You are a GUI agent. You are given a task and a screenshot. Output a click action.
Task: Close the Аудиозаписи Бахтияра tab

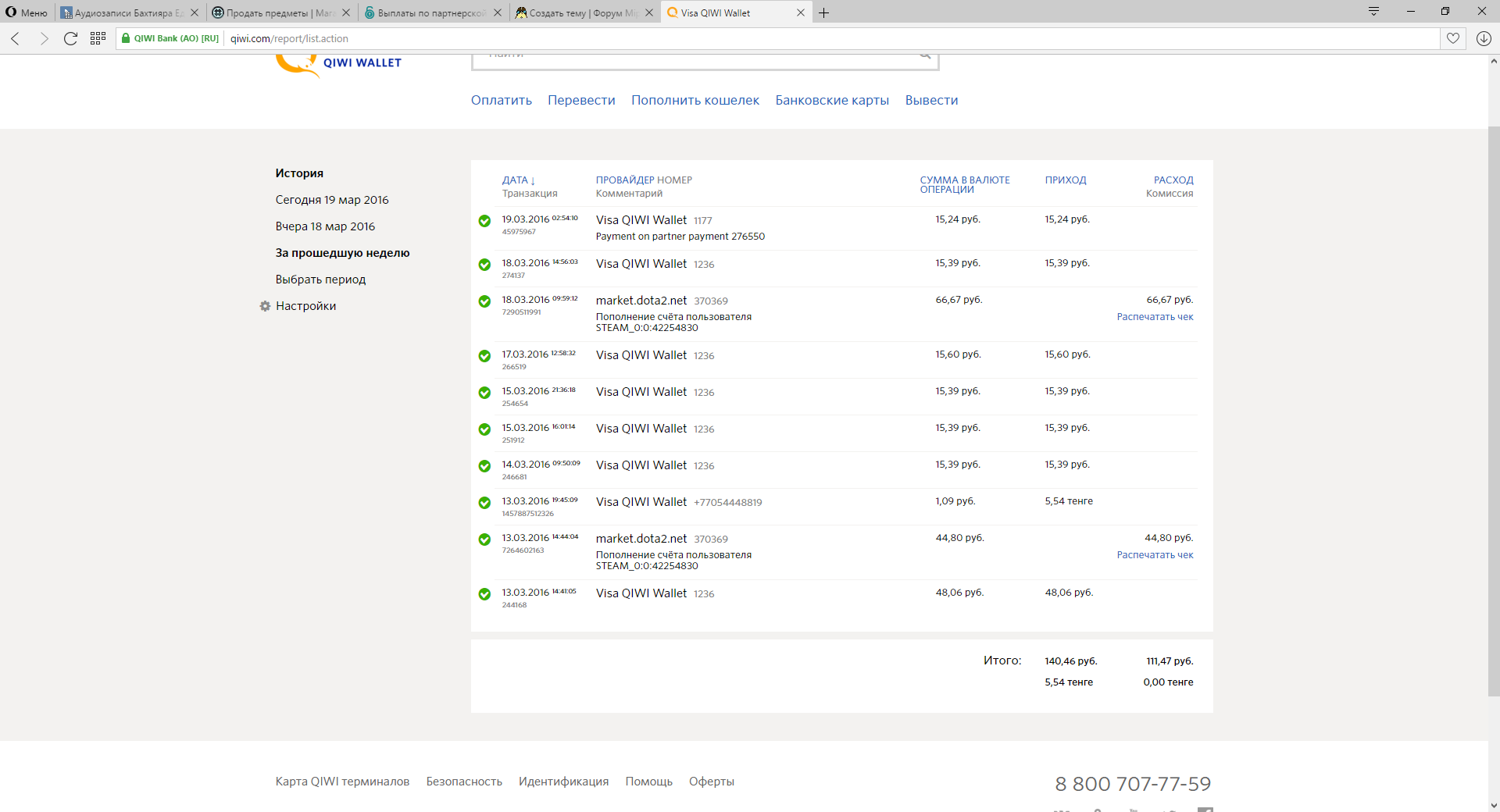(x=195, y=12)
